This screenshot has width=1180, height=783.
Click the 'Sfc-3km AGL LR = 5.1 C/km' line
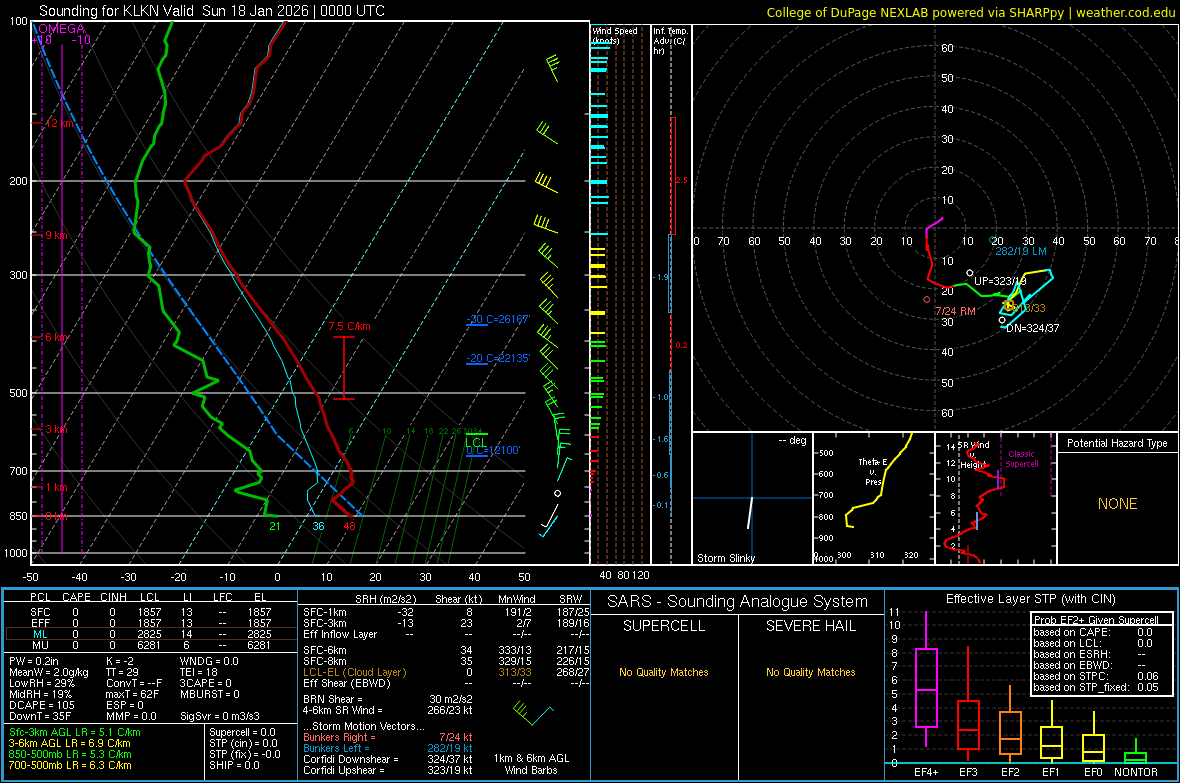pos(75,732)
